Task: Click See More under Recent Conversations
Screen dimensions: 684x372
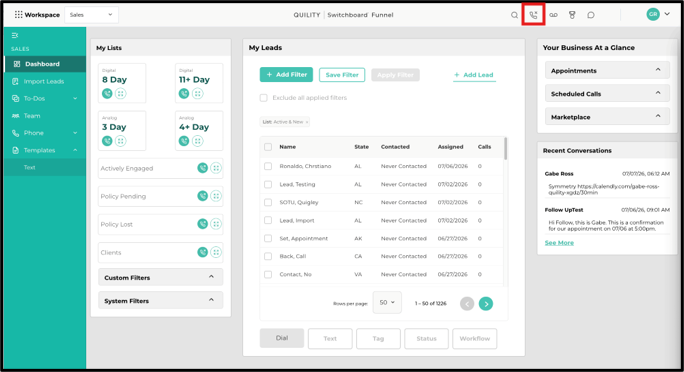Action: (559, 243)
